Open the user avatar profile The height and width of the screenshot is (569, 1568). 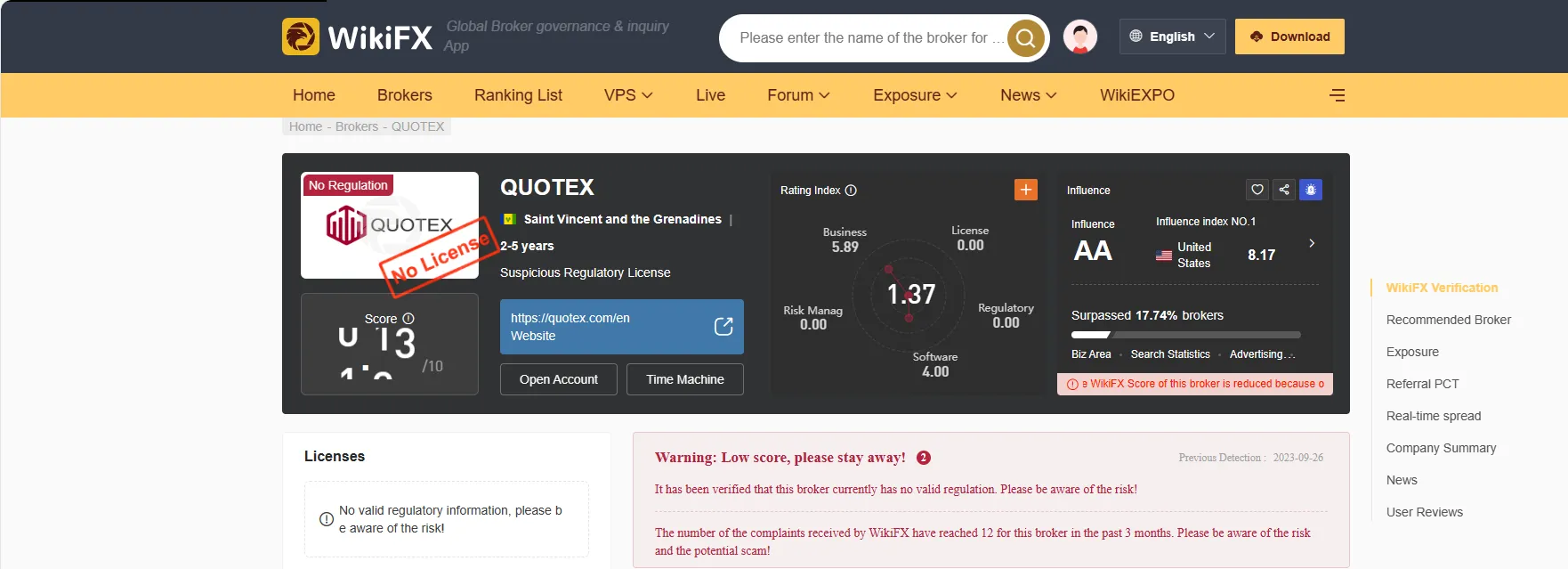1080,37
